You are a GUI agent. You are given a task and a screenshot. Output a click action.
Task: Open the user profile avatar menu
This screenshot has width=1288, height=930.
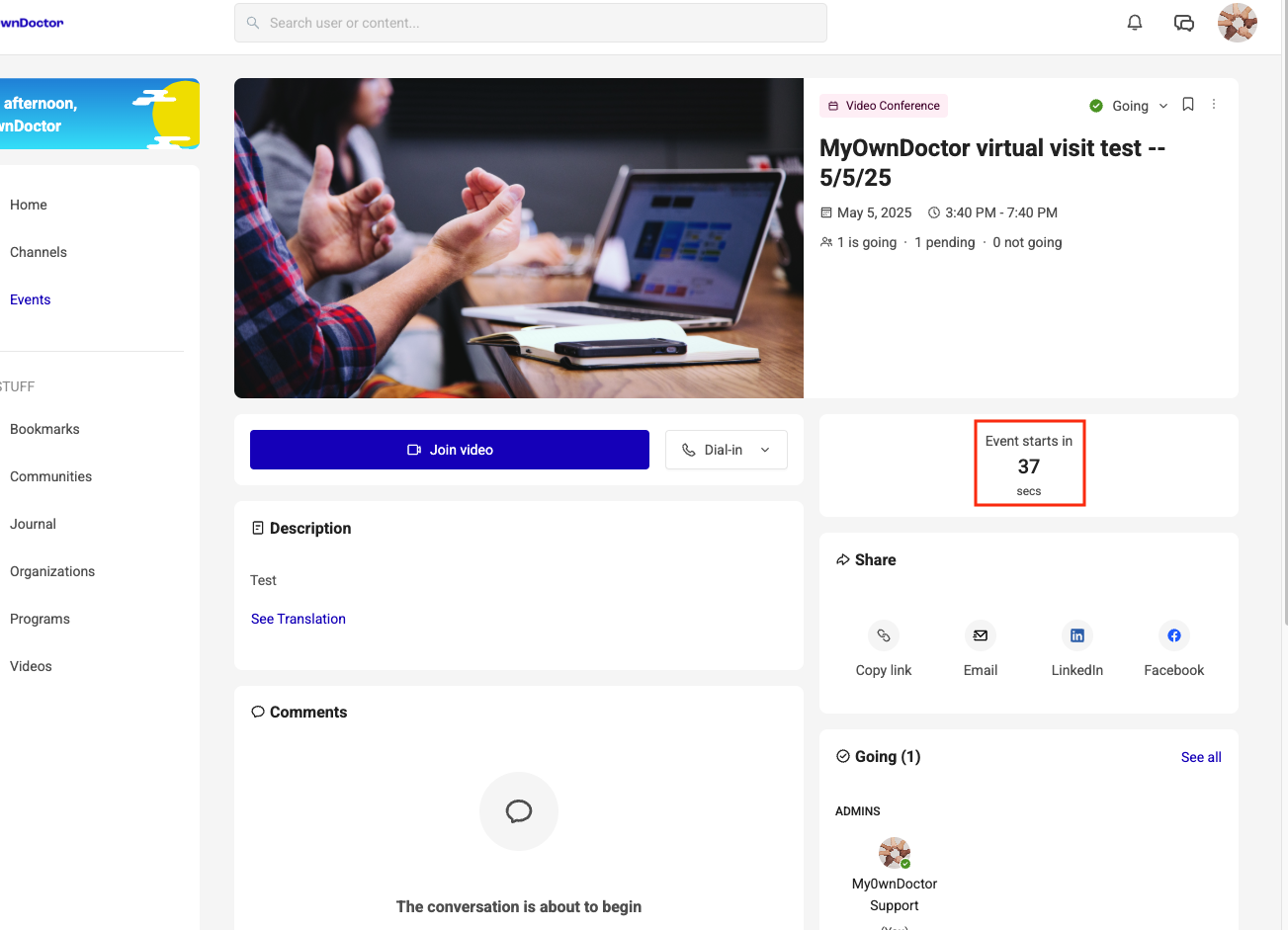1238,23
